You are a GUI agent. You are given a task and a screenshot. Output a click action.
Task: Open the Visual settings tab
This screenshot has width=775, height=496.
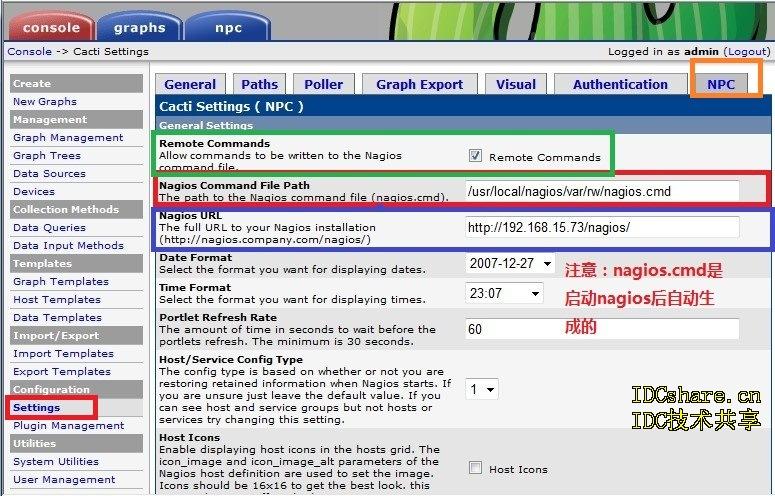point(516,84)
